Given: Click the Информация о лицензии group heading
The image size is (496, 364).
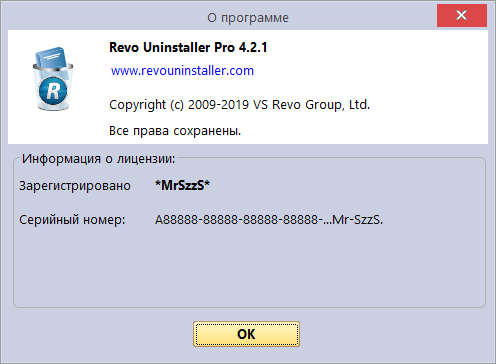Looking at the screenshot, I should tap(98, 159).
